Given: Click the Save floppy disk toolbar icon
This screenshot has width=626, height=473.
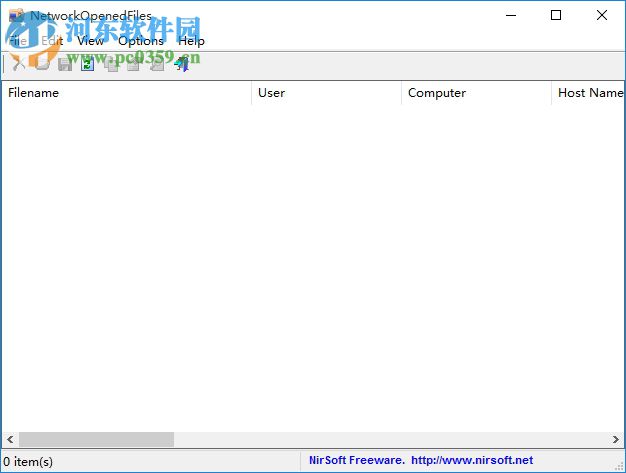Looking at the screenshot, I should (65, 64).
